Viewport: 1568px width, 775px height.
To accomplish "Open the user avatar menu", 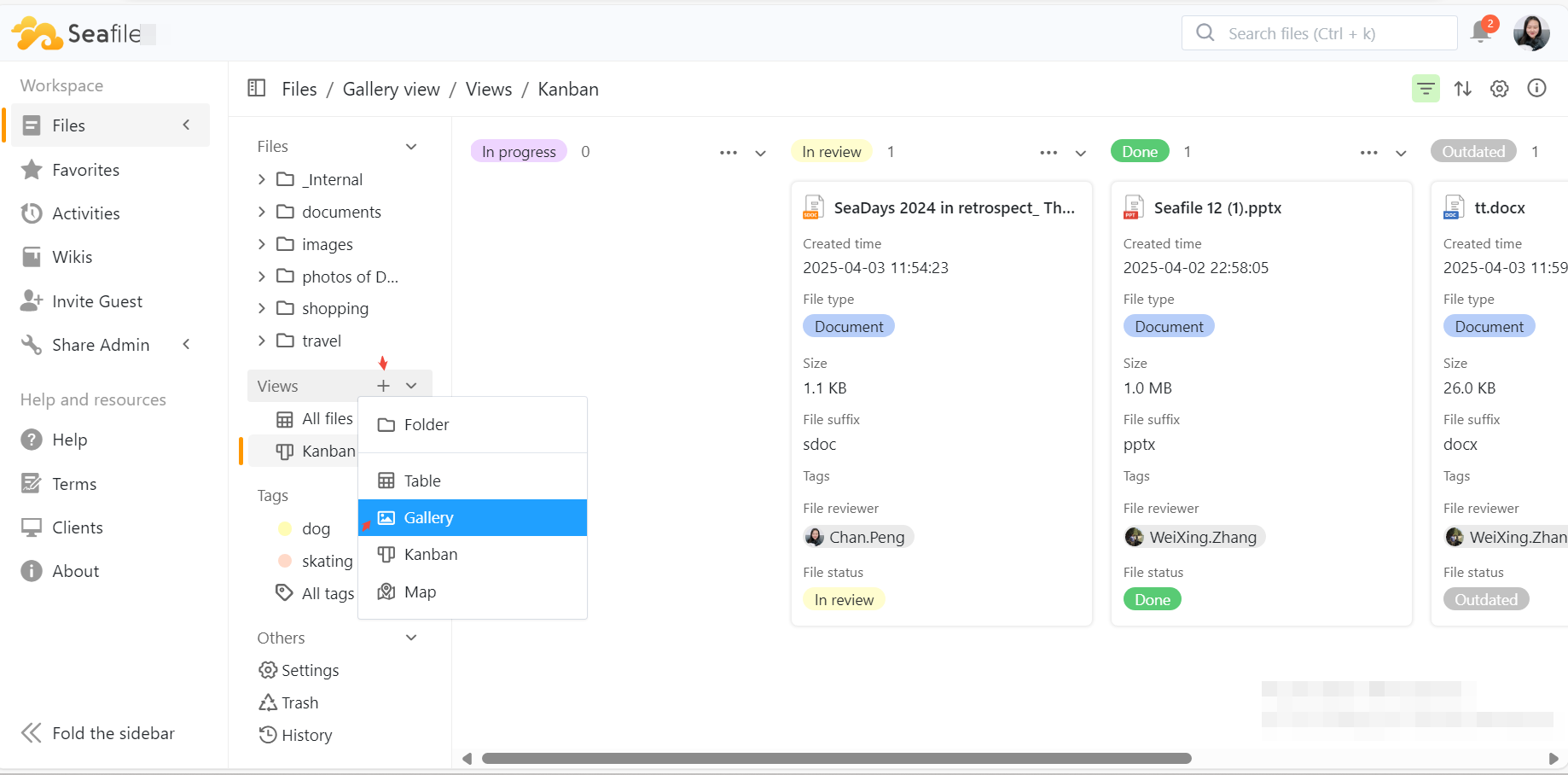I will [x=1530, y=33].
